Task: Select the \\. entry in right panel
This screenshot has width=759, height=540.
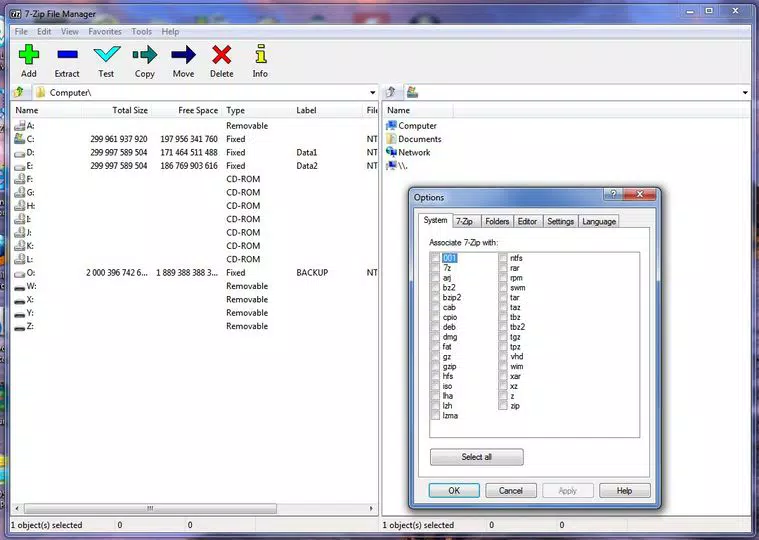Action: coord(397,165)
